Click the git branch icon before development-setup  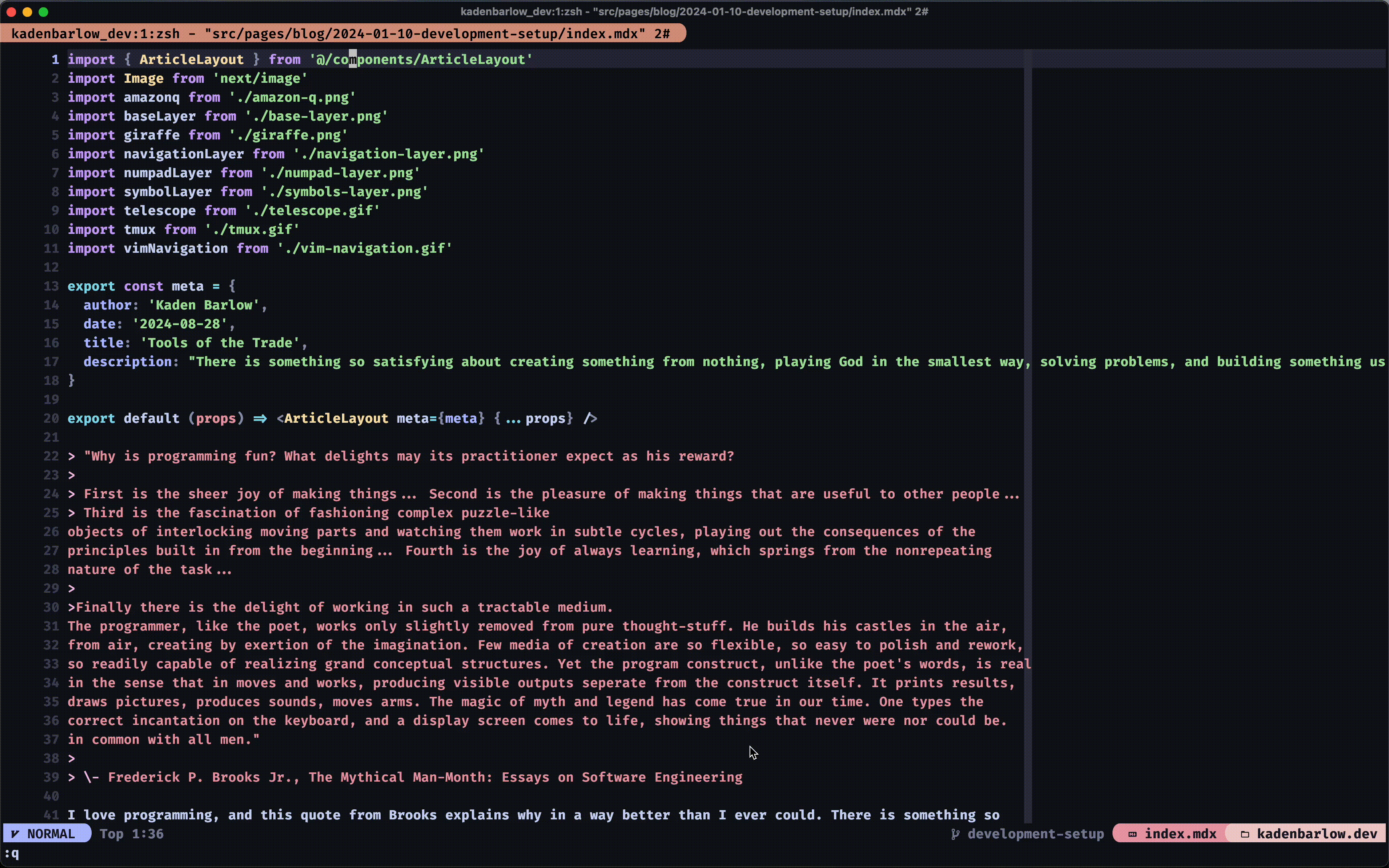pyautogui.click(x=955, y=833)
